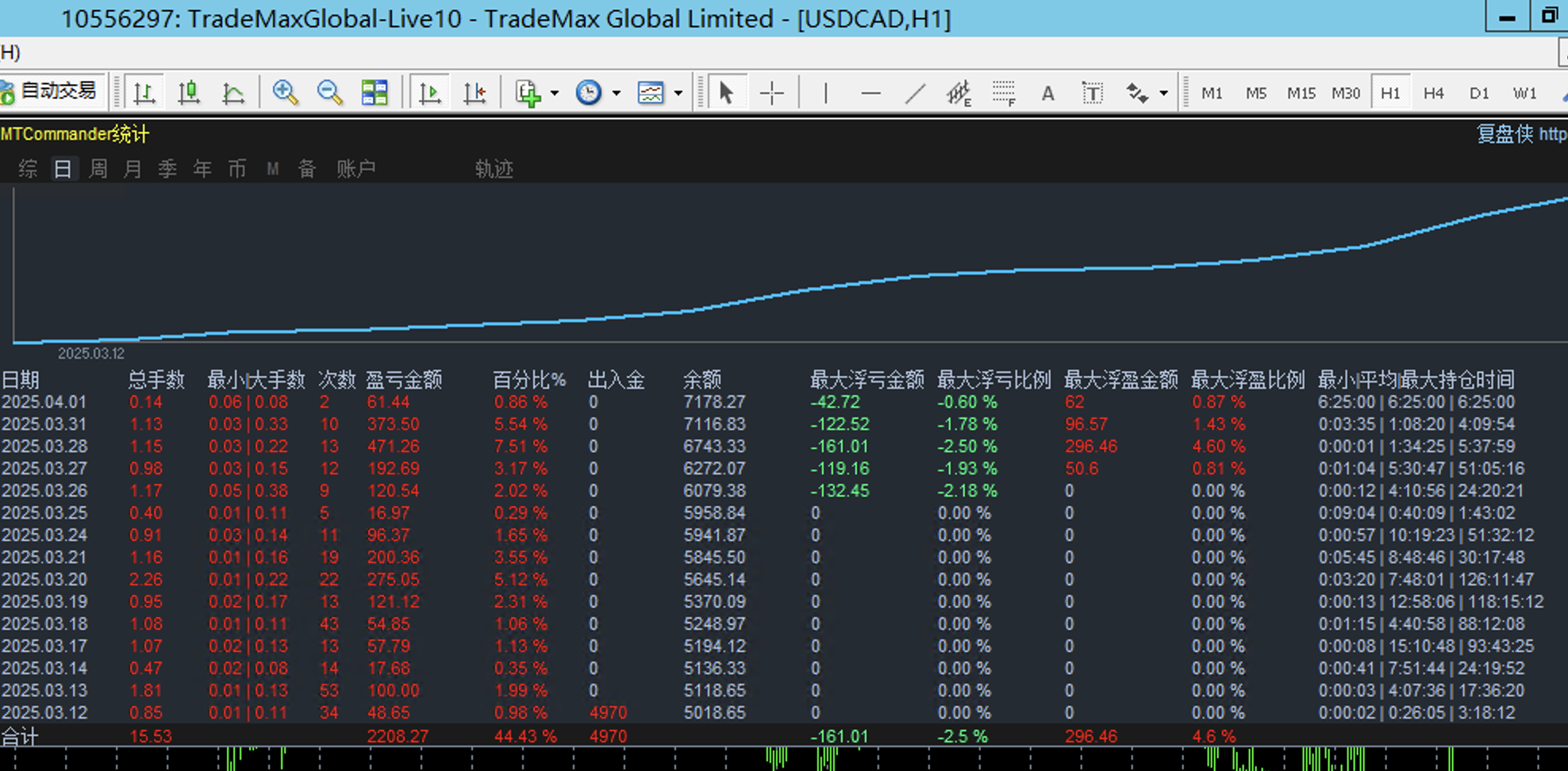The width and height of the screenshot is (1568, 771).
Task: Tile chart windows with the grid icon
Action: pyautogui.click(x=375, y=93)
